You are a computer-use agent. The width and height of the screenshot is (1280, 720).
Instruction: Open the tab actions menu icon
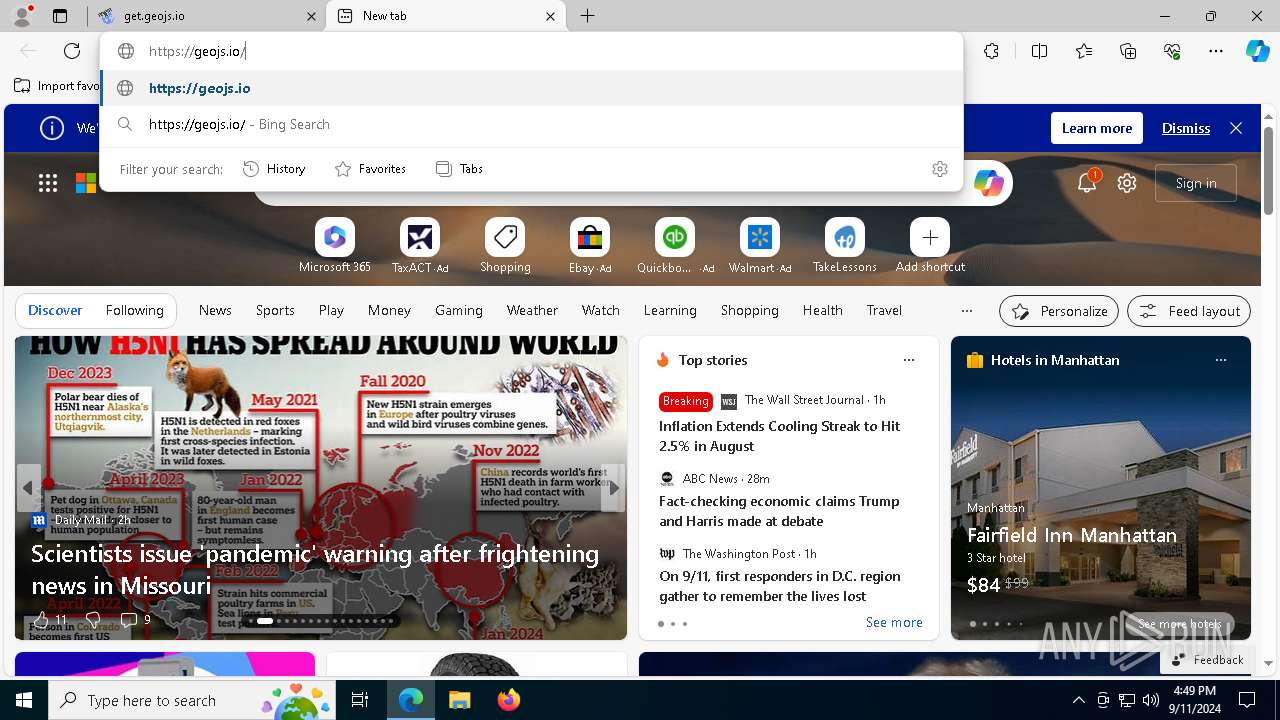tap(60, 16)
